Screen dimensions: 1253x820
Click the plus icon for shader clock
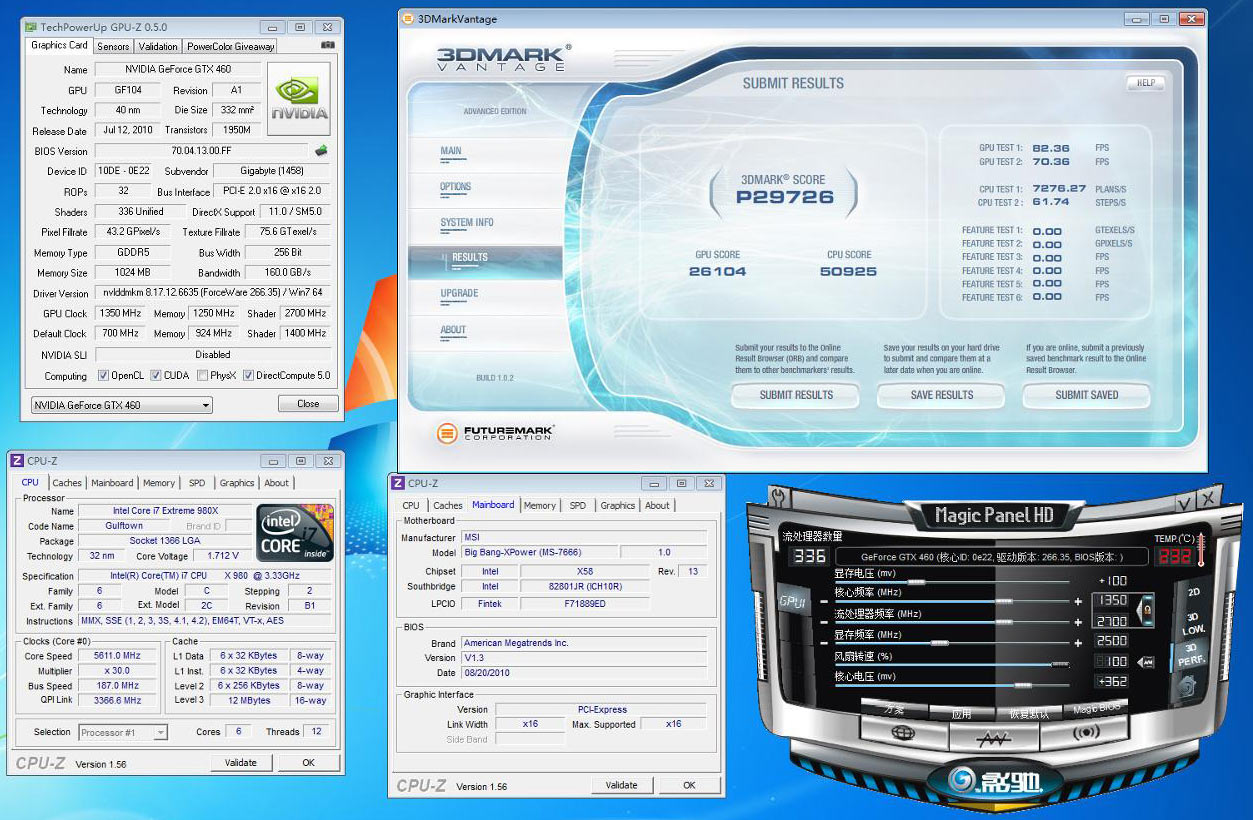pyautogui.click(x=1078, y=622)
